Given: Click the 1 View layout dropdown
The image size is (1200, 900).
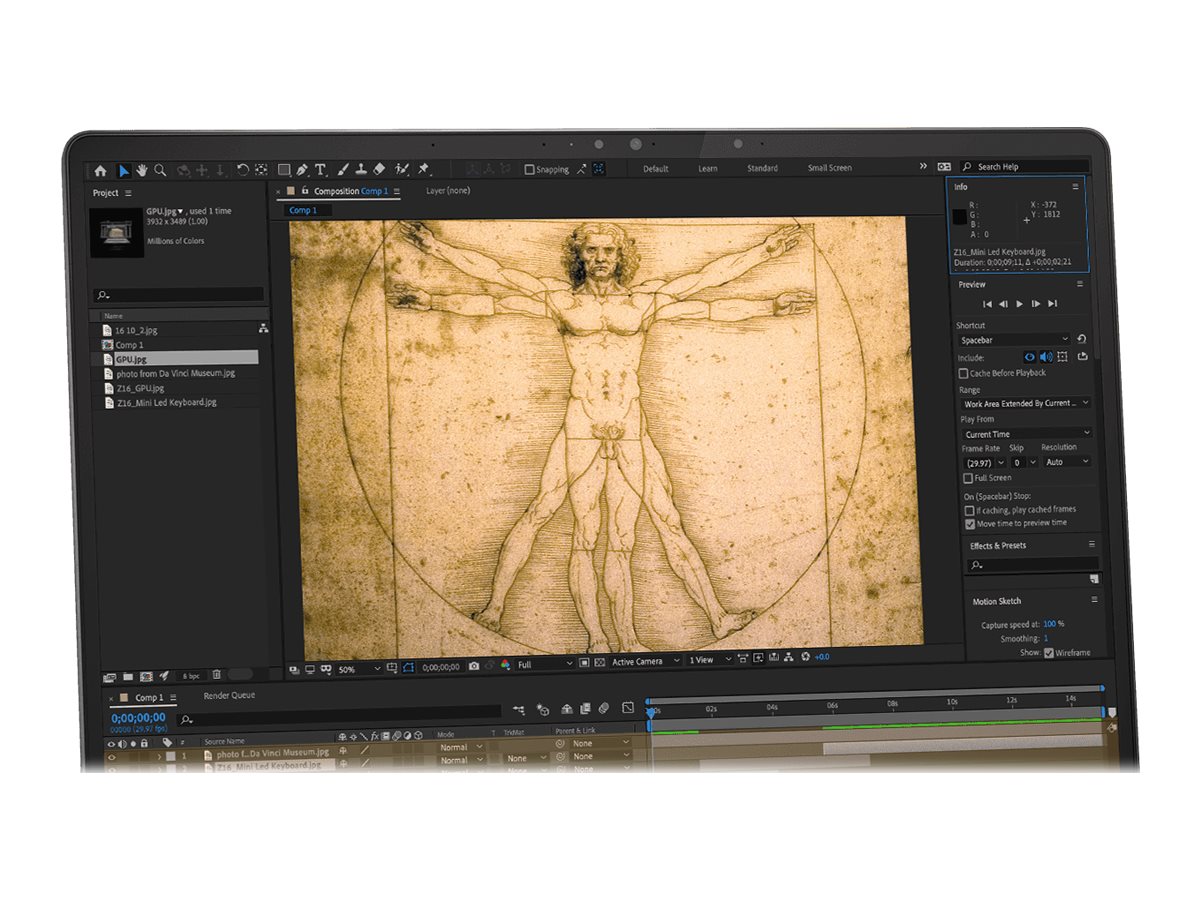Looking at the screenshot, I should point(708,660).
